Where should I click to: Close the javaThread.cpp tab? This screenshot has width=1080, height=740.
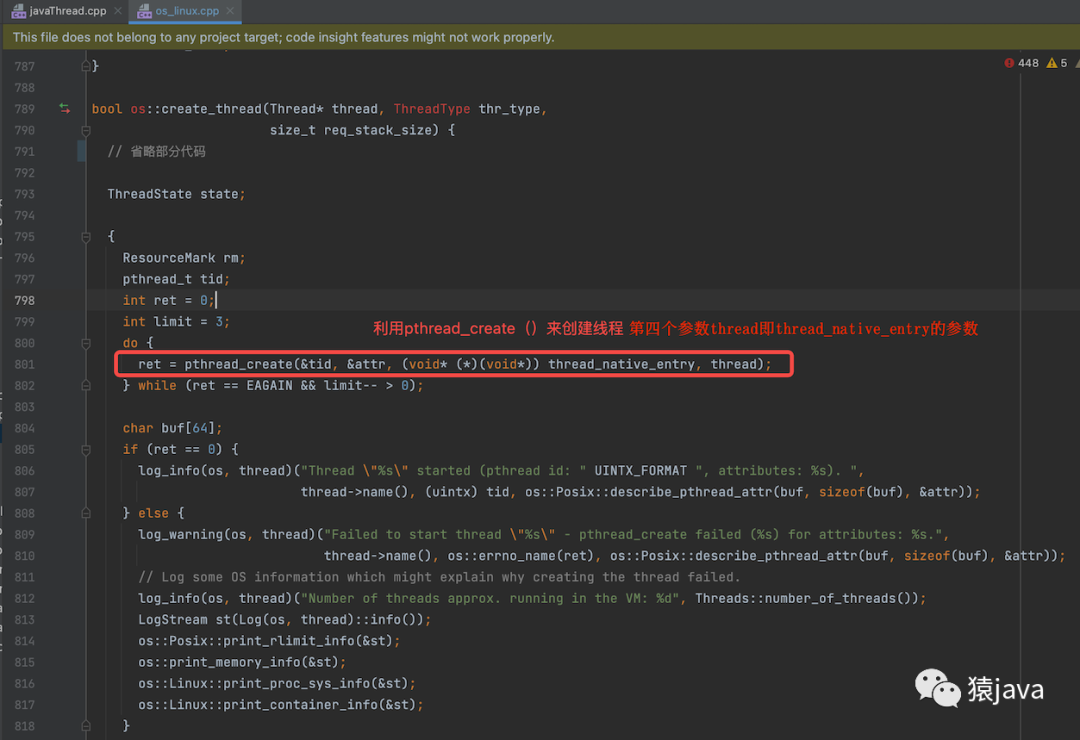118,10
